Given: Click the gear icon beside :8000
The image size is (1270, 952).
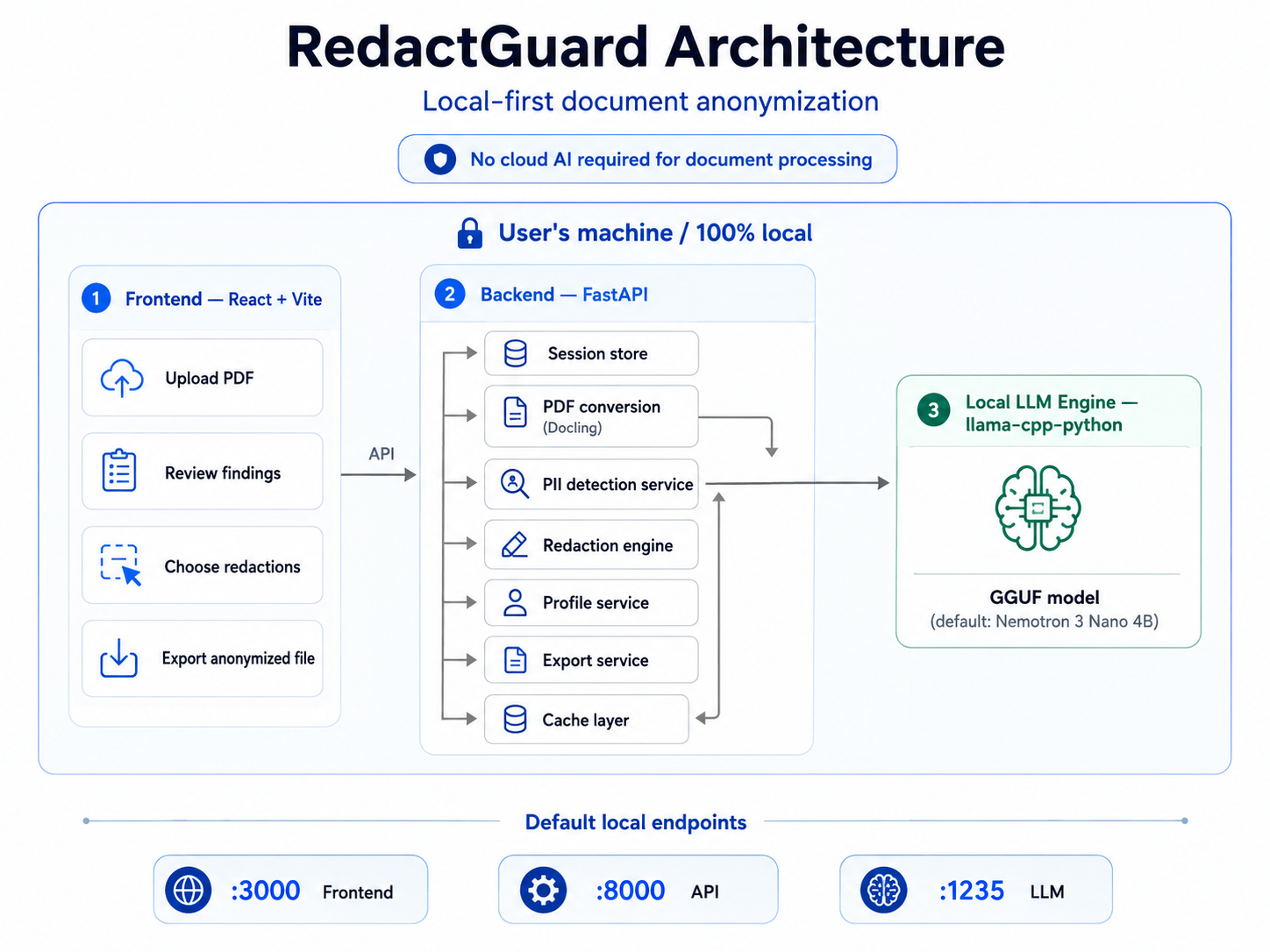Looking at the screenshot, I should click(543, 890).
